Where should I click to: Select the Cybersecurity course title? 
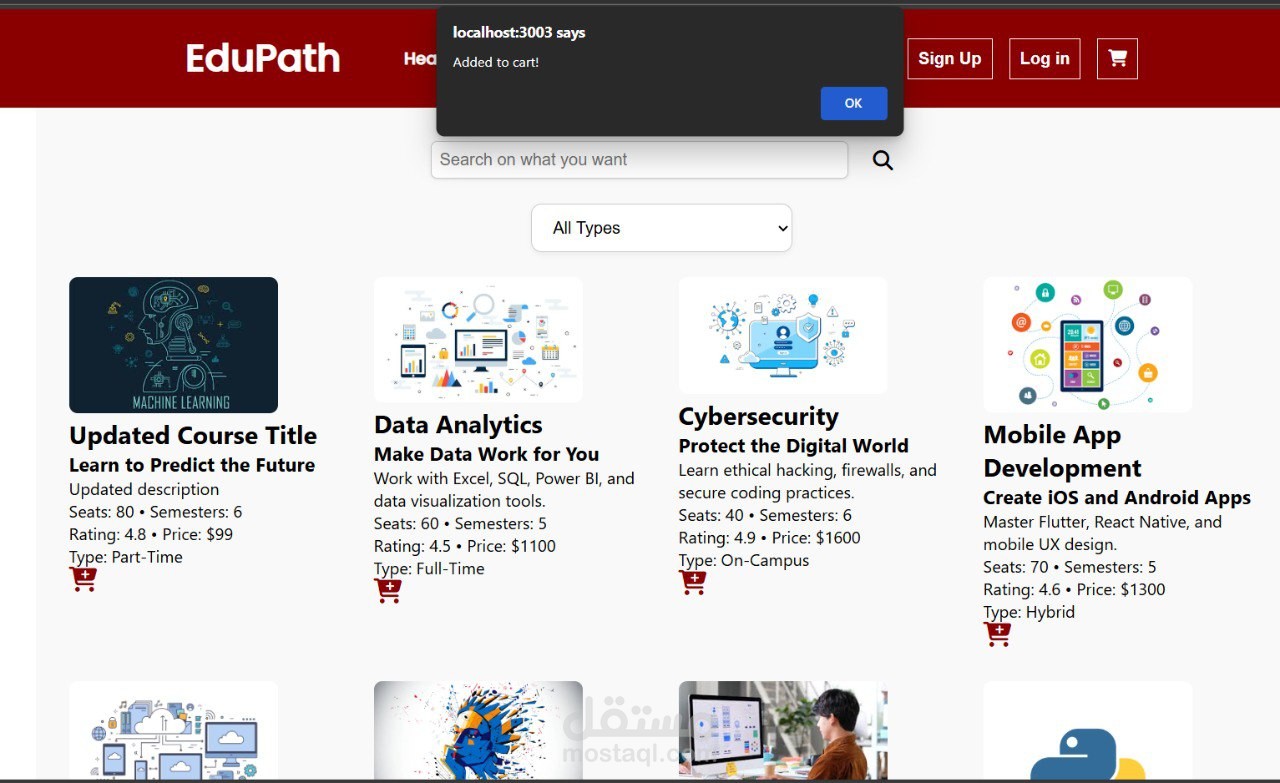coord(758,416)
